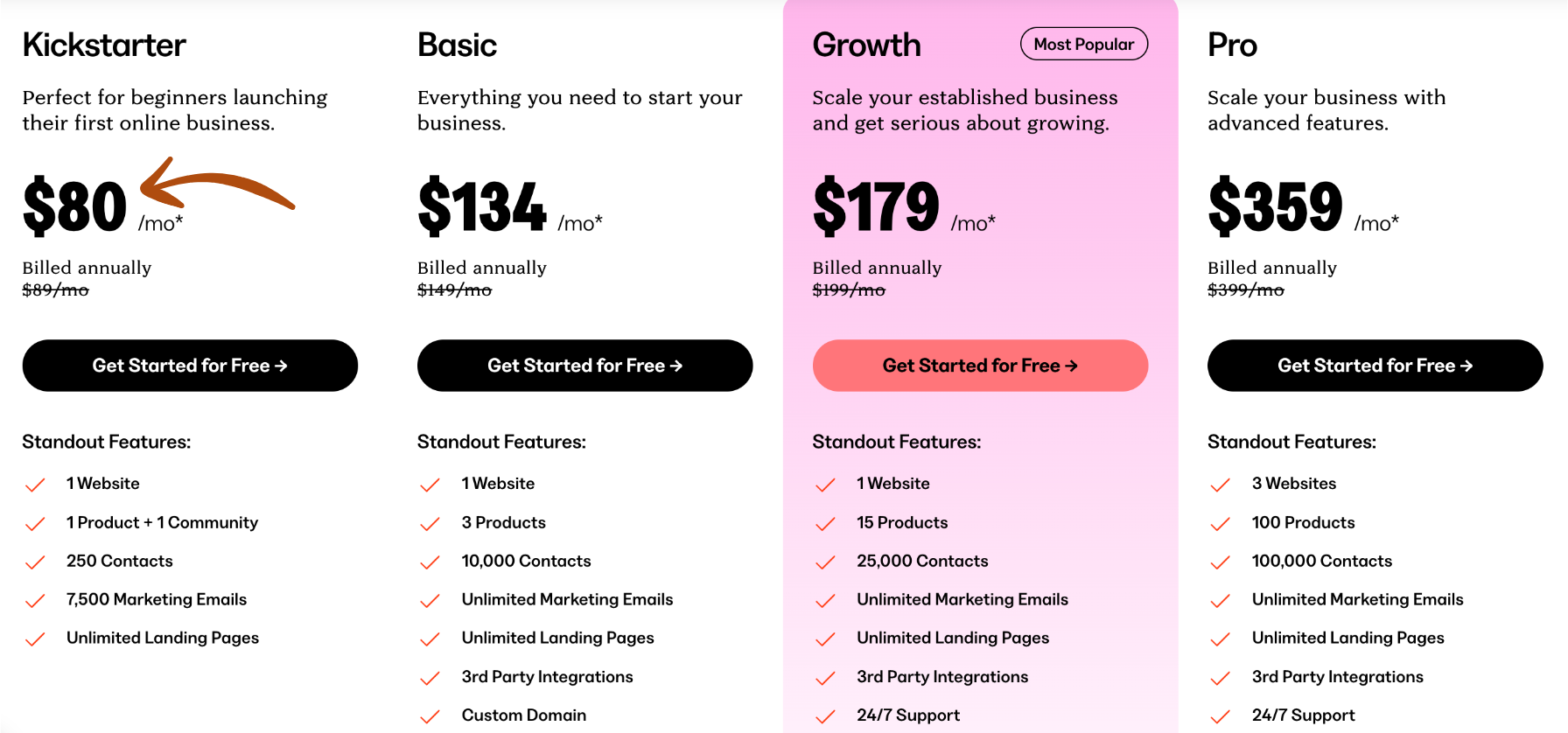Choose the Growth plan's Get Started button
The width and height of the screenshot is (1568, 733).
tap(980, 366)
